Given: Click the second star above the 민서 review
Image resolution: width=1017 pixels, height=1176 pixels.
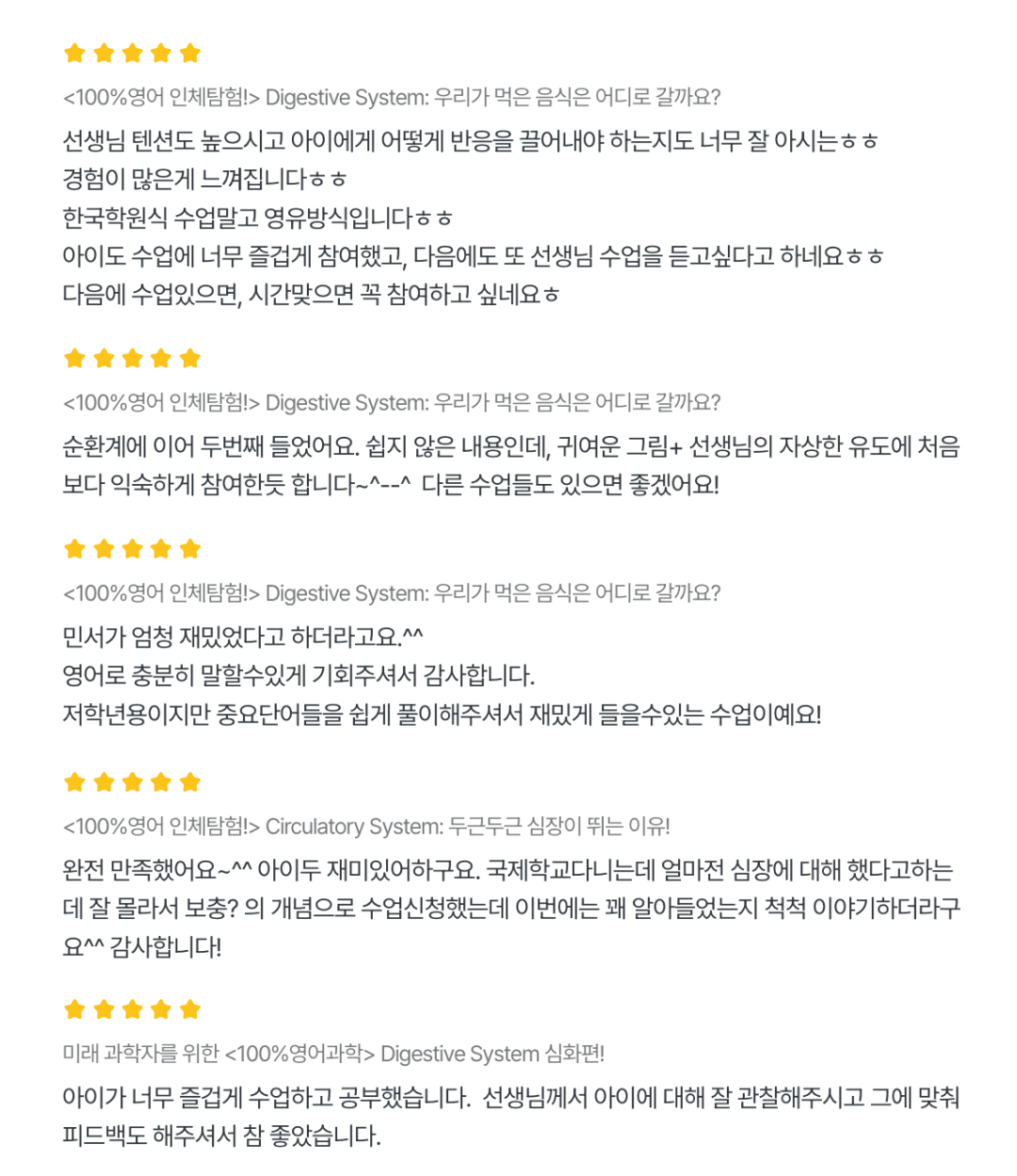Looking at the screenshot, I should pyautogui.click(x=104, y=550).
